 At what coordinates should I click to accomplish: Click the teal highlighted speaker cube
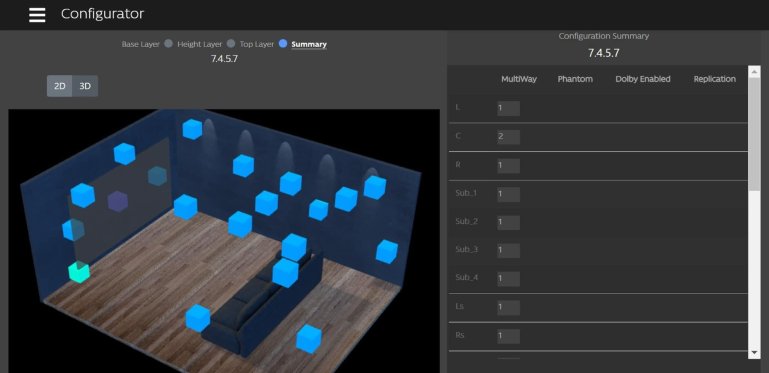point(78,272)
